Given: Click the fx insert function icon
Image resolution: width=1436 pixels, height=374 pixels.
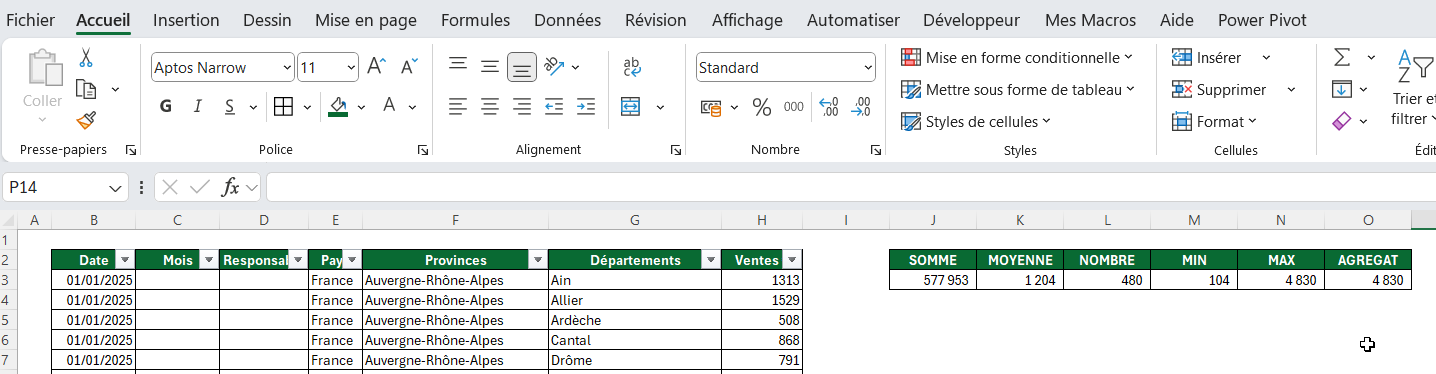Looking at the screenshot, I should tap(231, 187).
